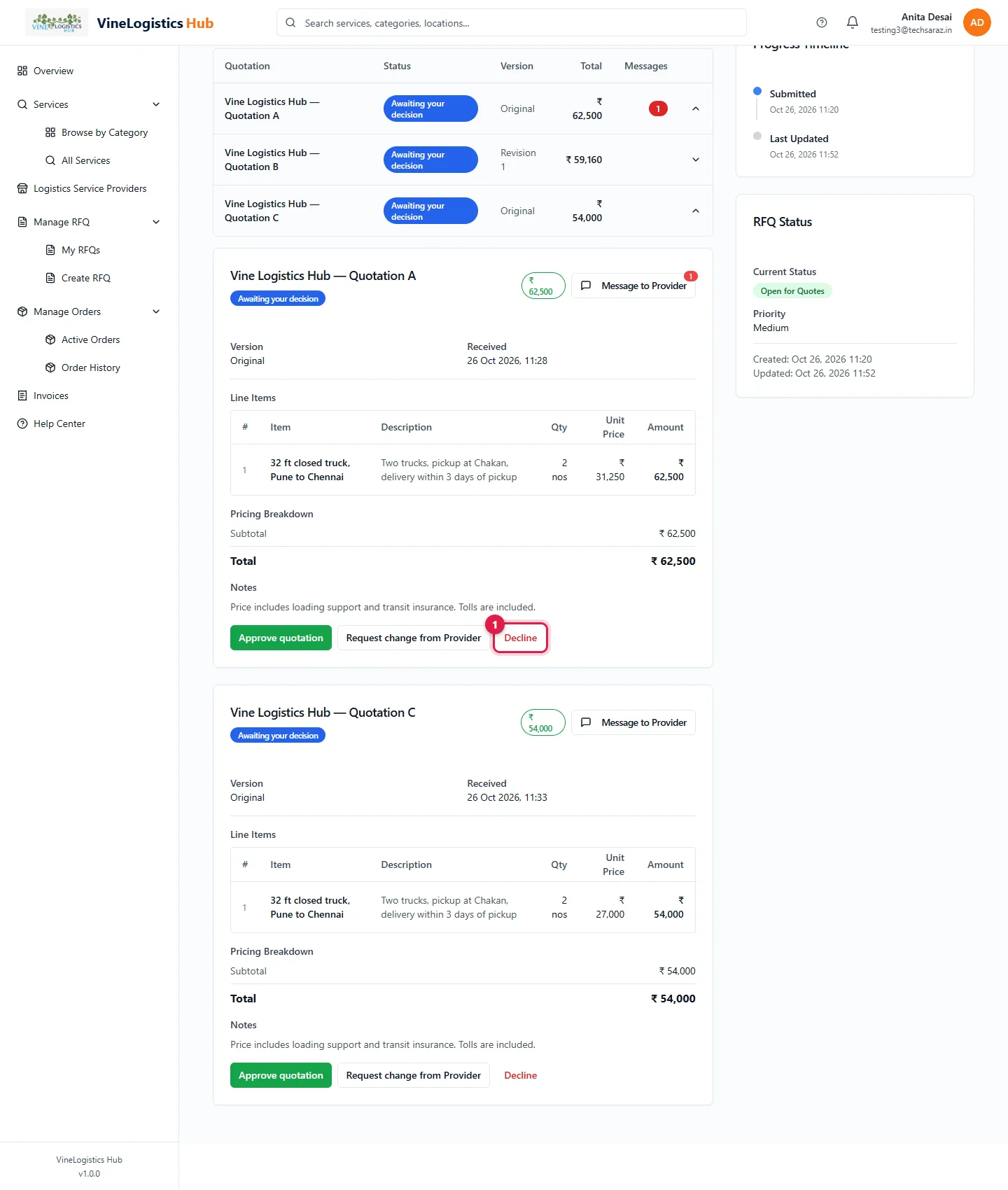Focus the search services input field

point(512,22)
